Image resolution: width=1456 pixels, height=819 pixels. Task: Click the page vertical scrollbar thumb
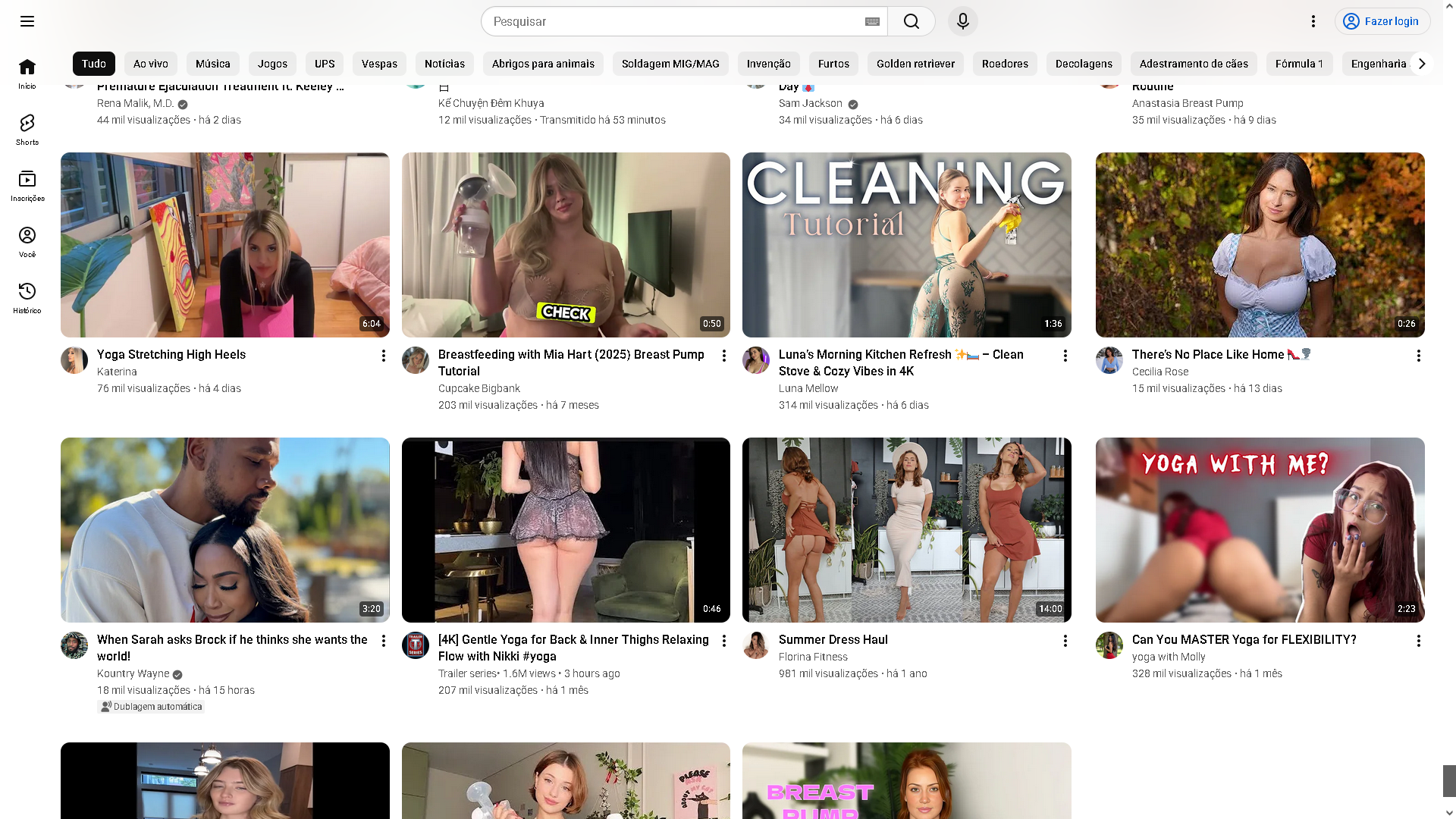[1449, 780]
